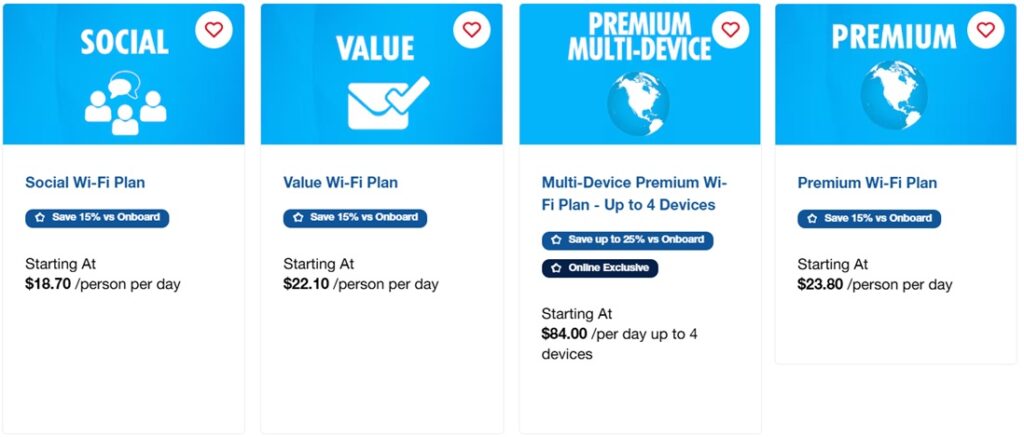Open the Social Wi-Fi Plan link

point(85,183)
